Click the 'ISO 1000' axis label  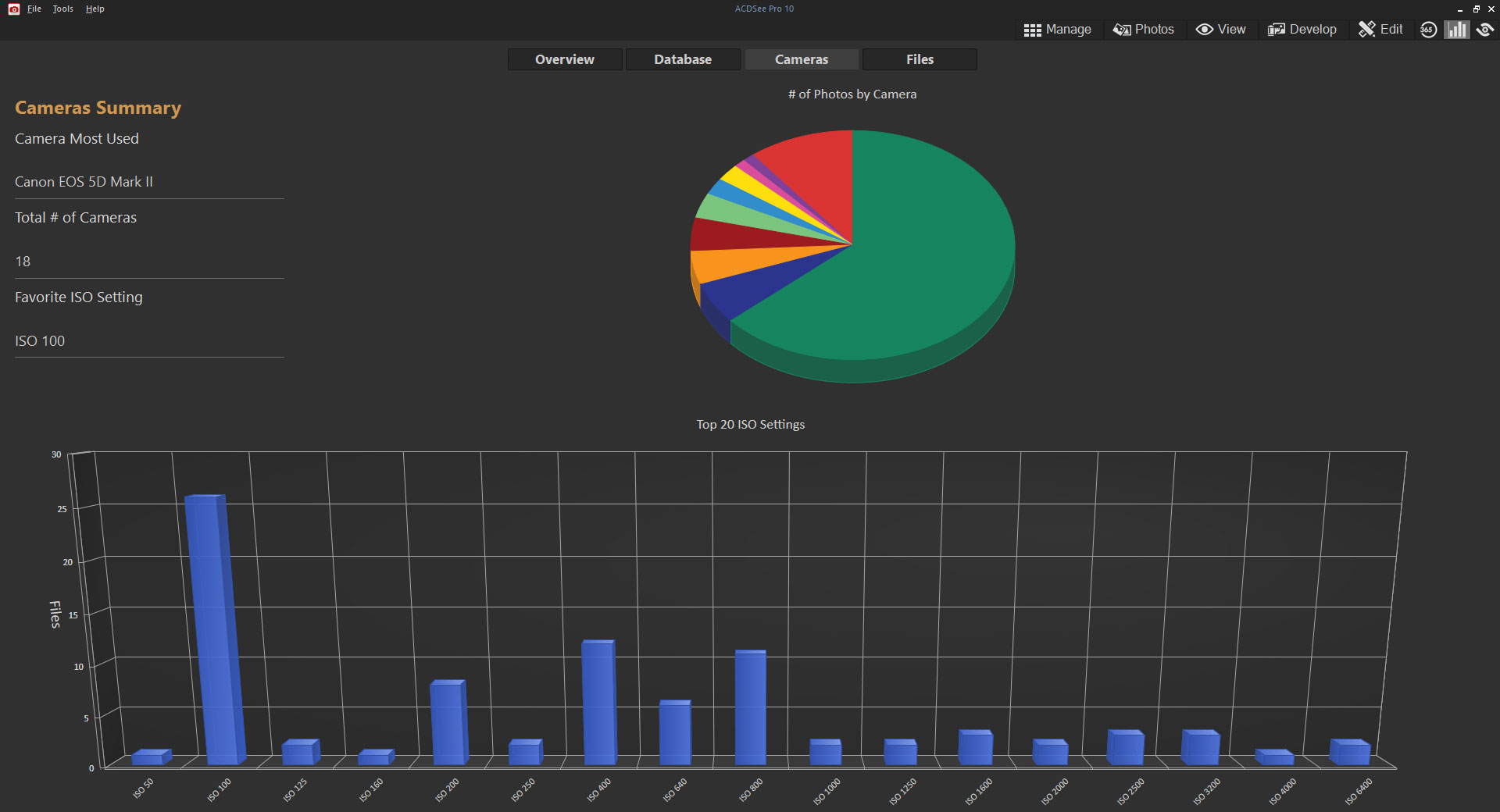tap(827, 791)
